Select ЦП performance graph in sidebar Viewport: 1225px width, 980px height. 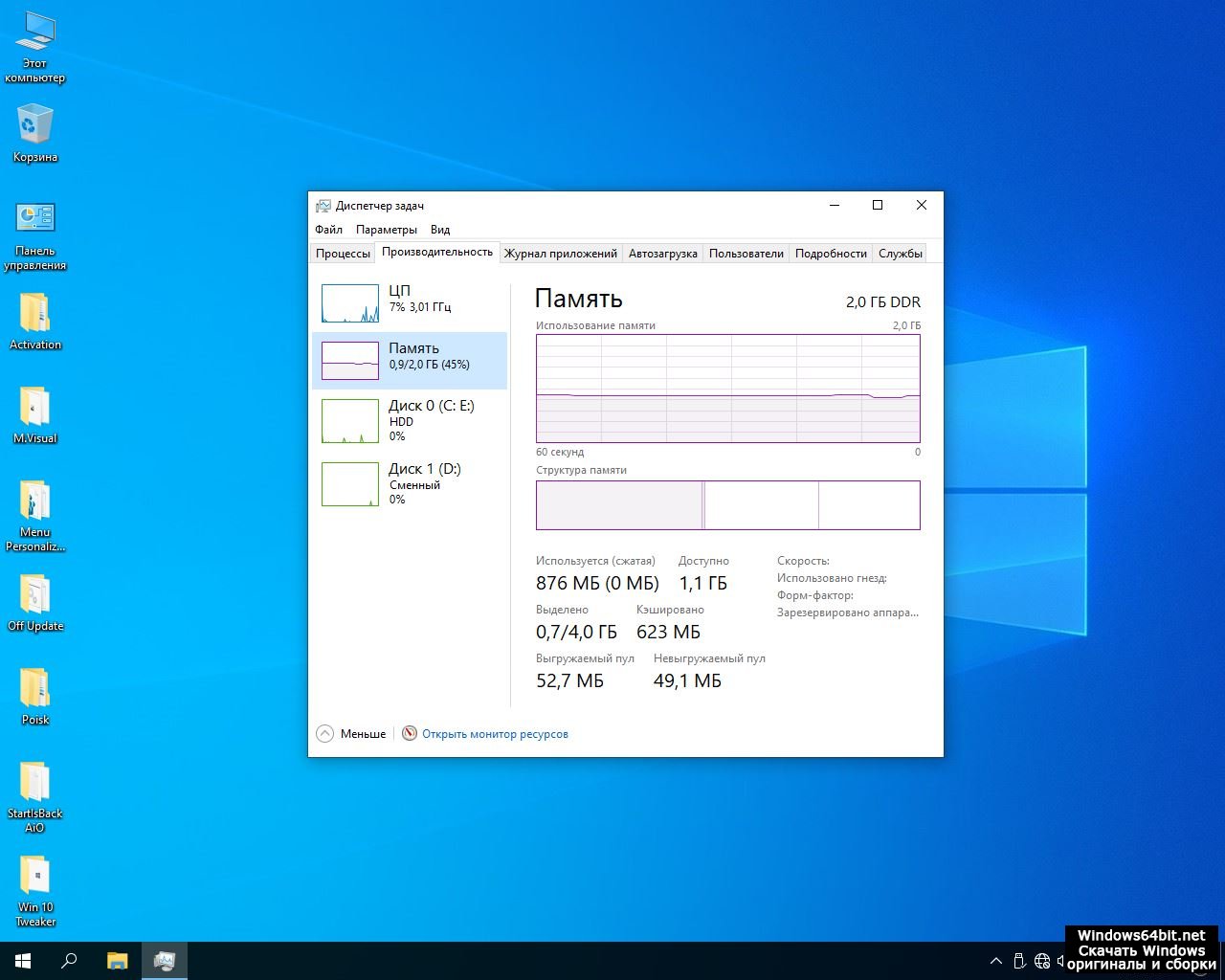point(410,302)
